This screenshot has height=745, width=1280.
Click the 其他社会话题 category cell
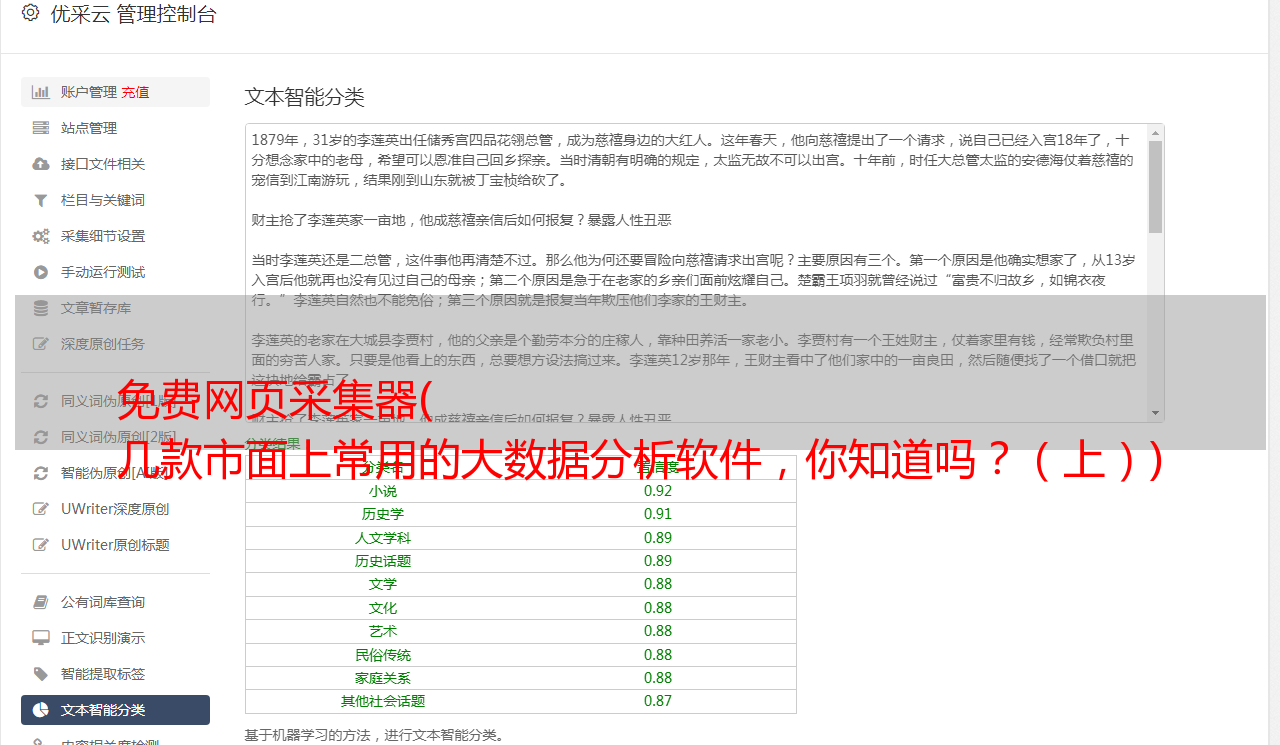click(x=382, y=701)
